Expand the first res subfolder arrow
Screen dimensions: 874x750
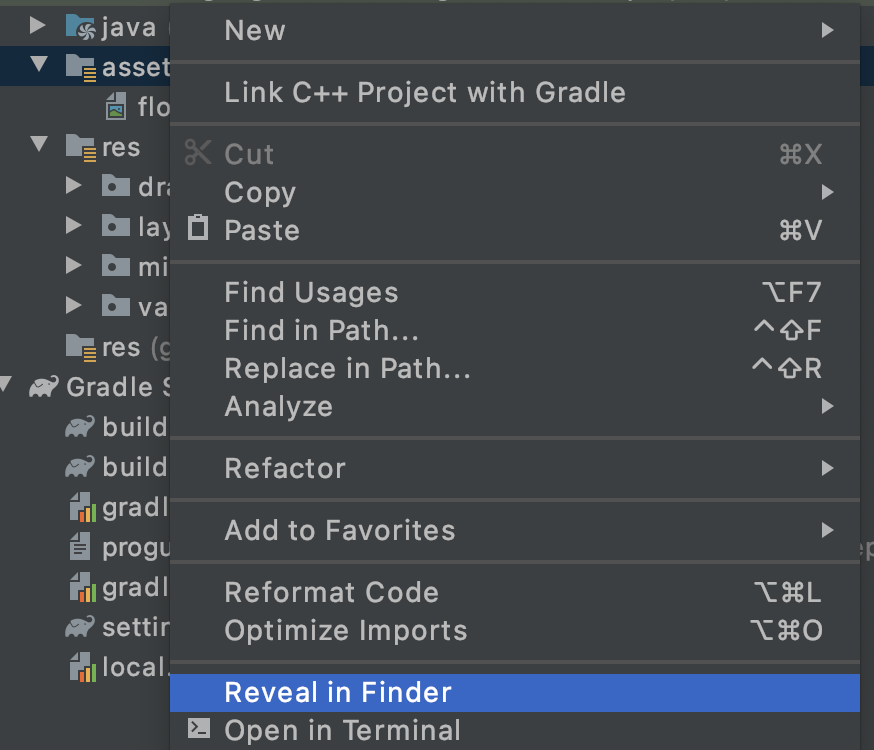74,186
